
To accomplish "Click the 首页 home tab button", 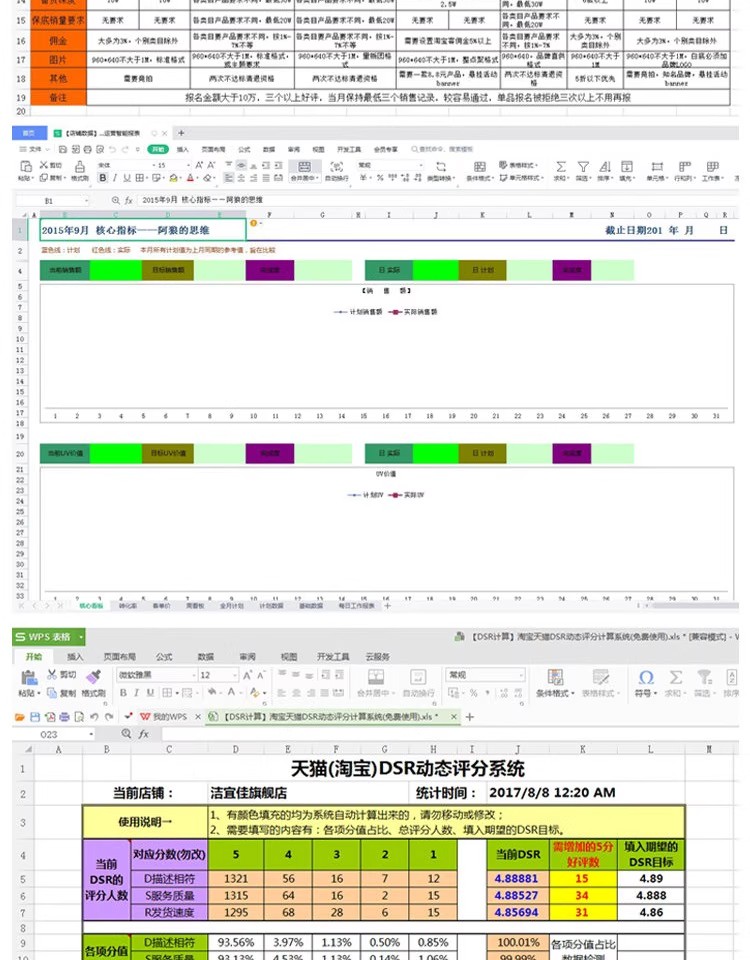I will (29, 133).
